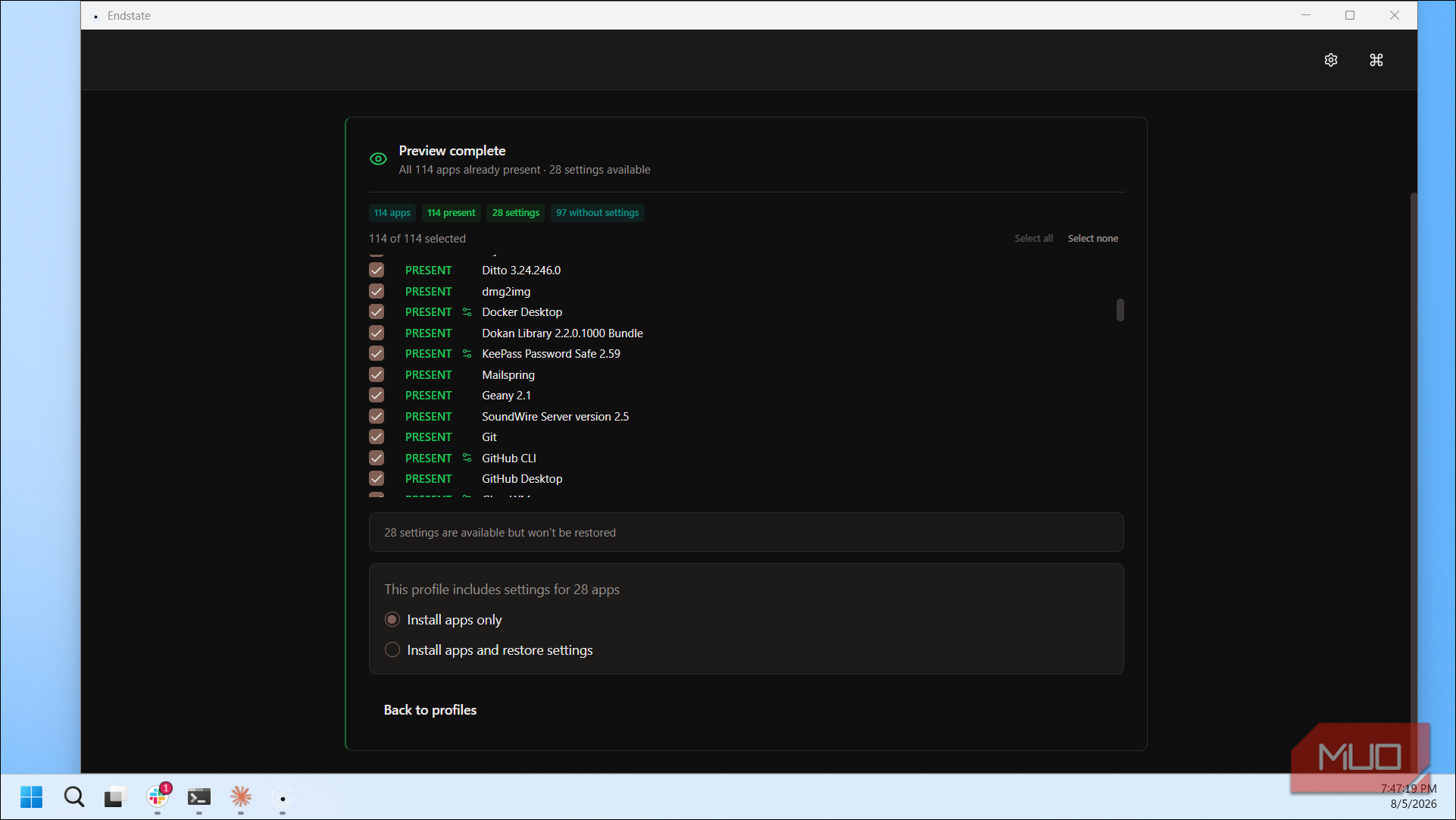Uncheck the dmg2img checkbox
Viewport: 1456px width, 820px height.
(x=376, y=292)
